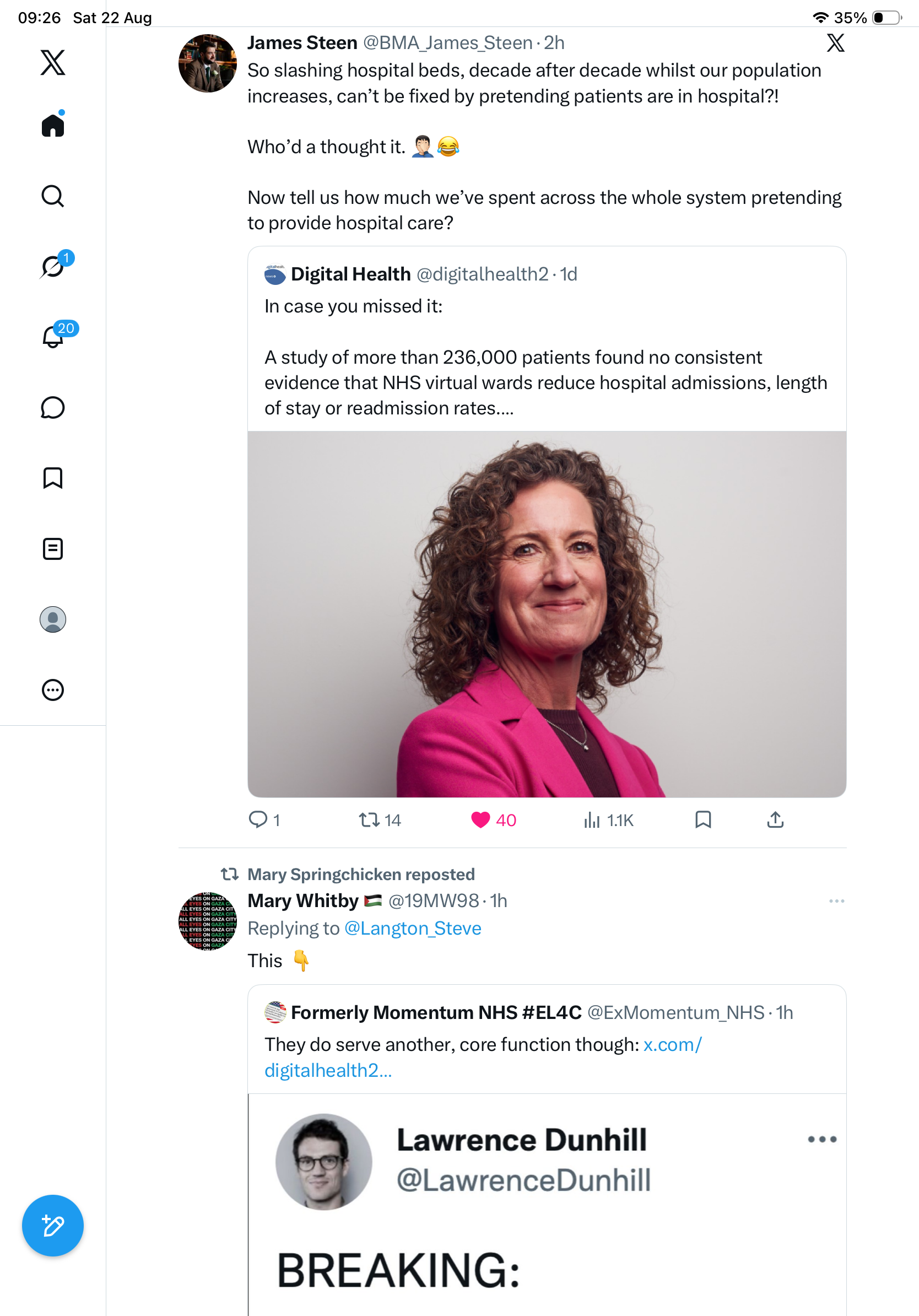919x1316 pixels.
Task: Open the woman's photo in quoted post
Action: [x=547, y=614]
